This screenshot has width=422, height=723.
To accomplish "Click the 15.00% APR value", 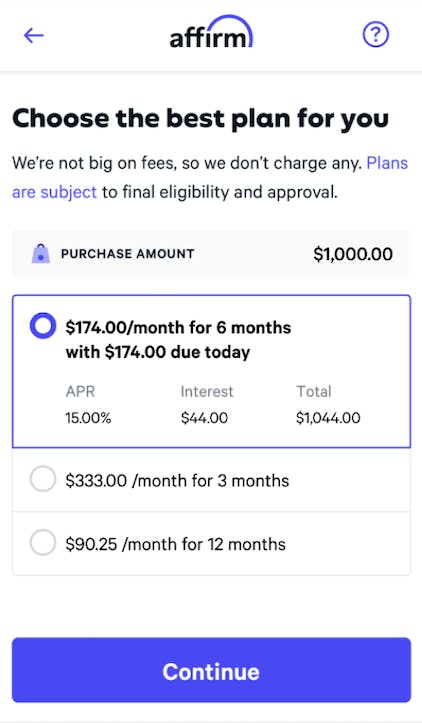I will click(88, 418).
